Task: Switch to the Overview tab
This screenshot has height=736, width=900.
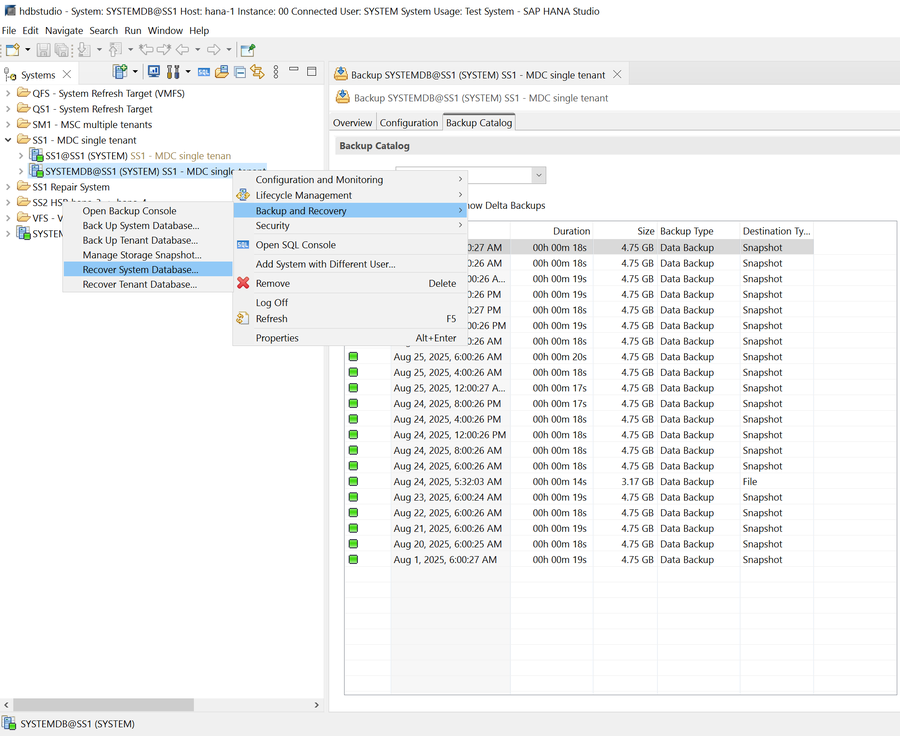Action: coord(352,123)
